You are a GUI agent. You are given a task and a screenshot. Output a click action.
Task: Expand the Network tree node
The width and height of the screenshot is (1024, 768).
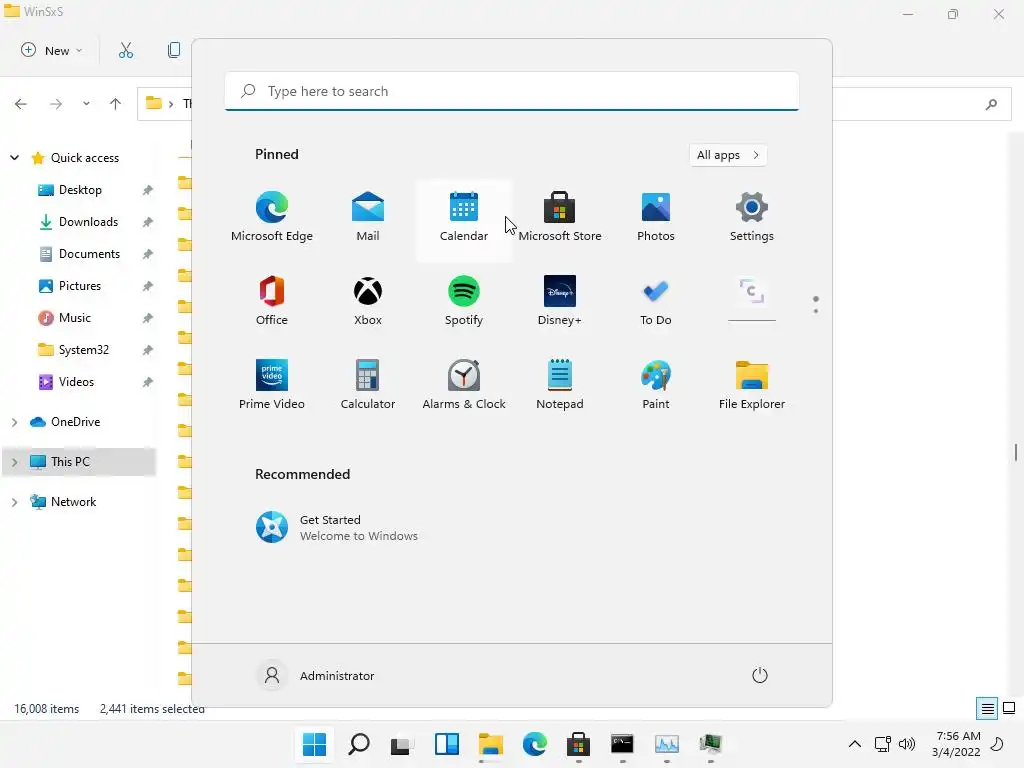14,502
